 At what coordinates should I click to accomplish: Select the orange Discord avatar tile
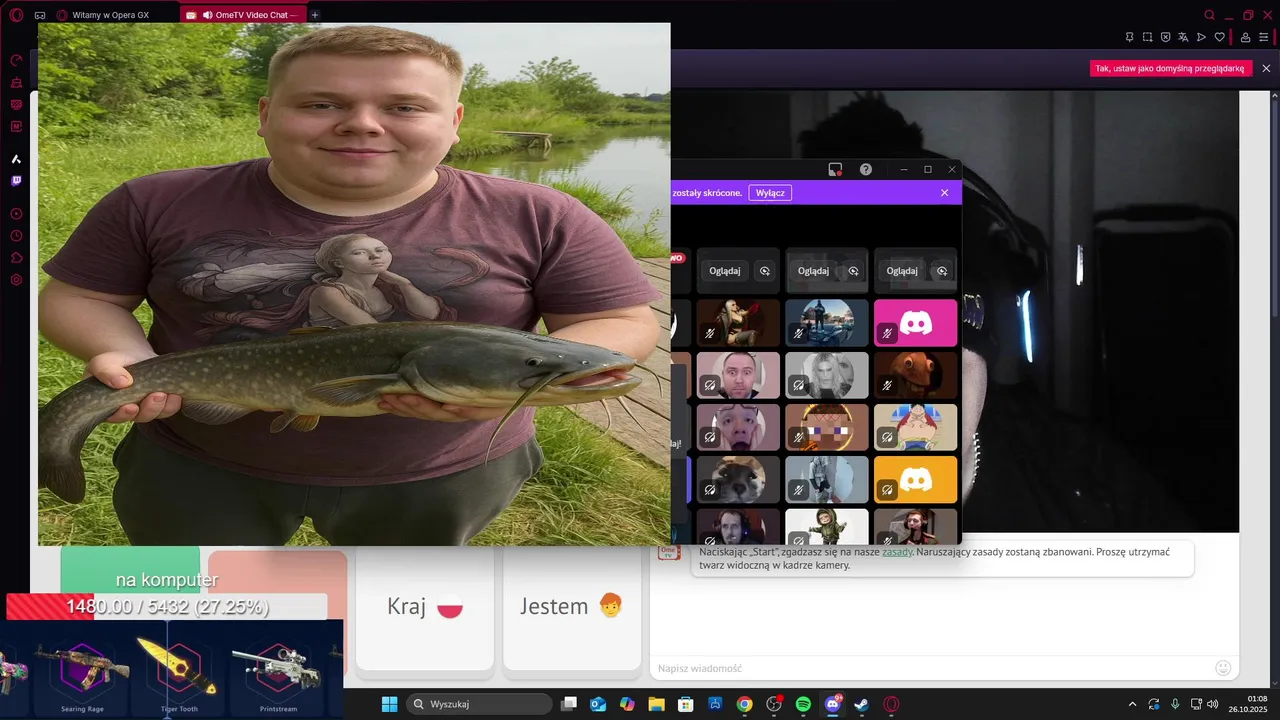click(x=916, y=479)
